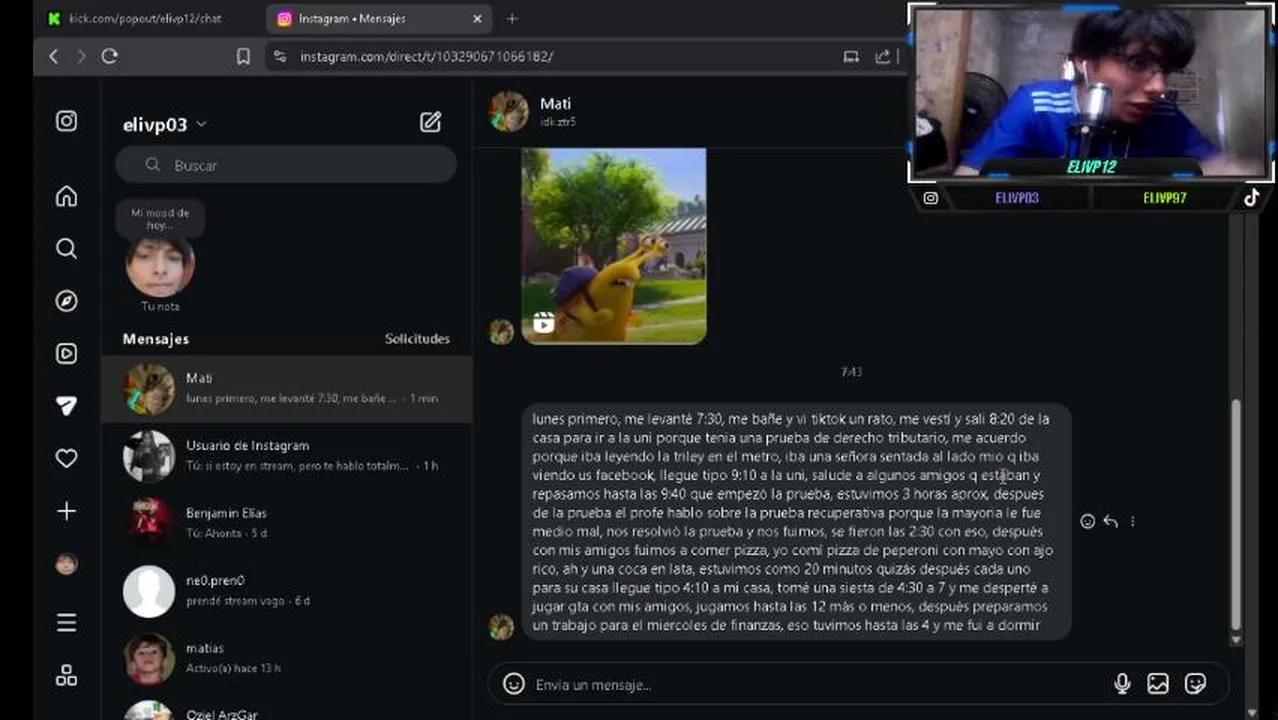Click Mati avatar next to reel

(x=501, y=332)
